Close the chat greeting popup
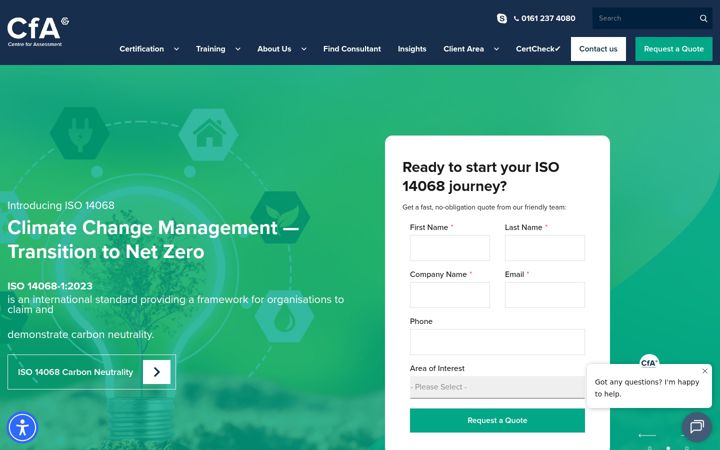 click(705, 371)
